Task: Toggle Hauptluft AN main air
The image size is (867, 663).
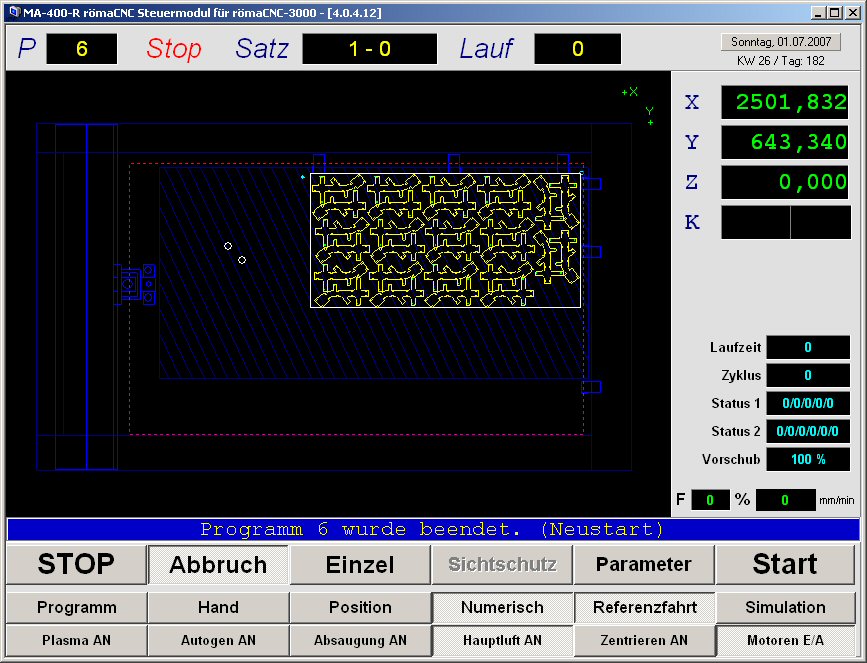Action: [x=502, y=640]
